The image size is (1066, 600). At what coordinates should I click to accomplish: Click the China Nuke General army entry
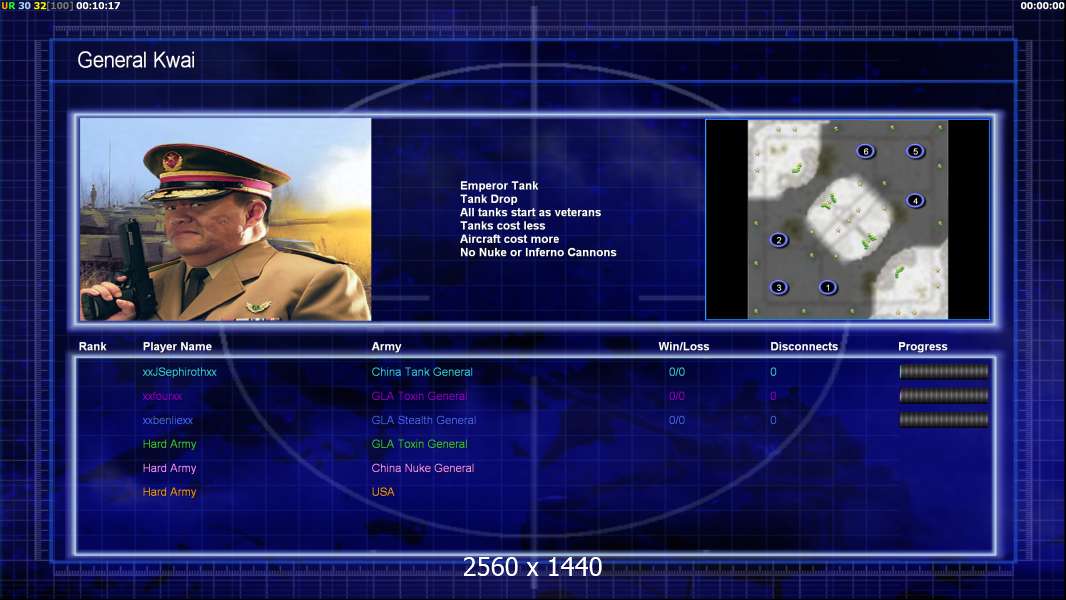click(x=423, y=468)
